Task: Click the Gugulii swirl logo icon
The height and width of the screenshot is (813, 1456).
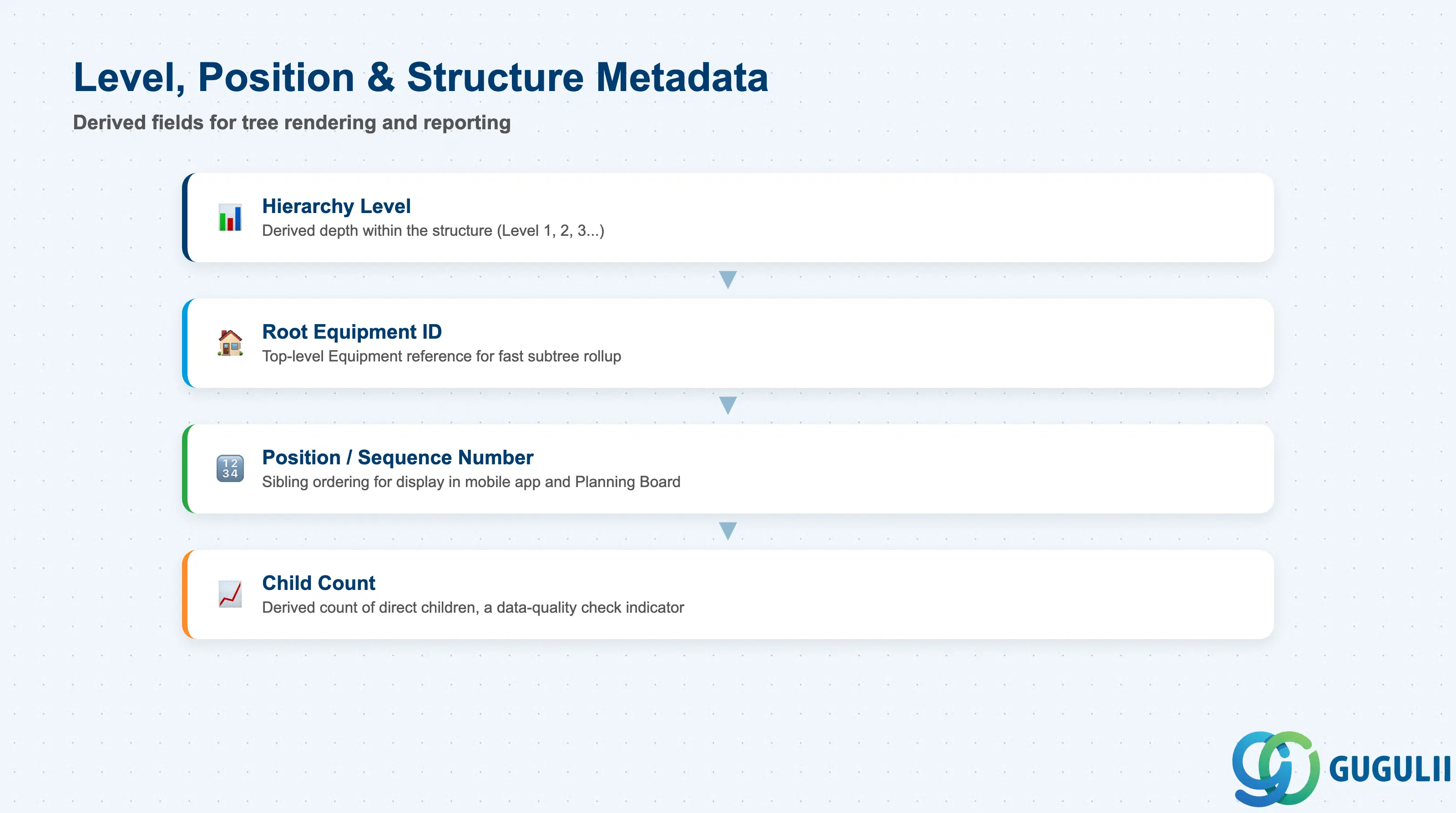Action: (x=1276, y=768)
